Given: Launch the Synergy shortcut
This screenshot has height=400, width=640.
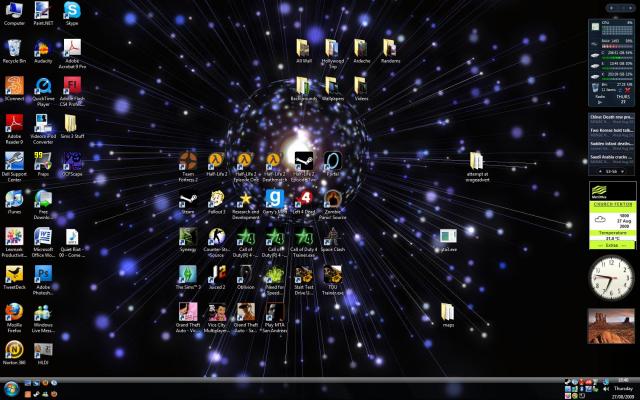Looking at the screenshot, I should (188, 239).
